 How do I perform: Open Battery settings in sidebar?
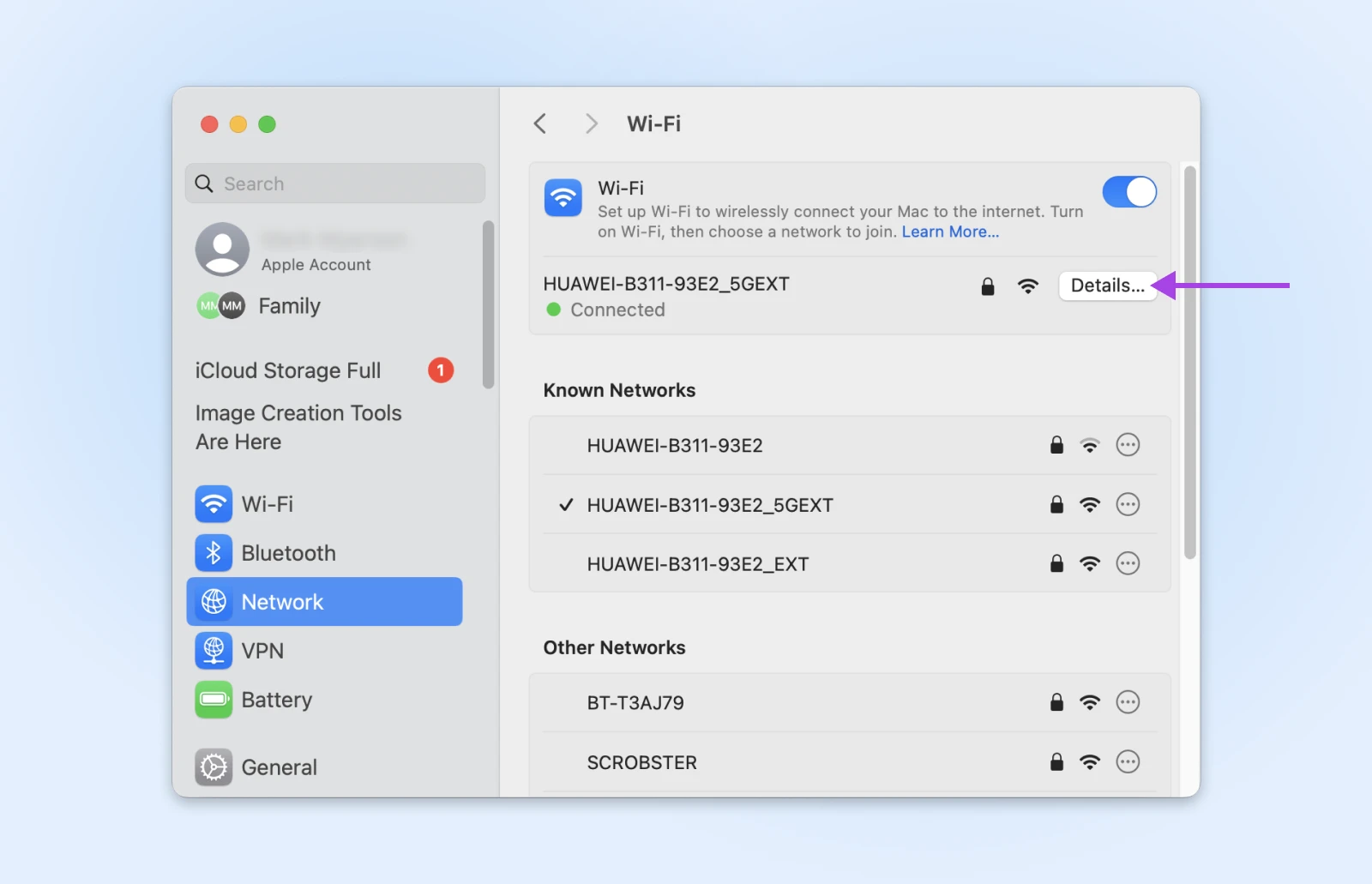coord(214,700)
